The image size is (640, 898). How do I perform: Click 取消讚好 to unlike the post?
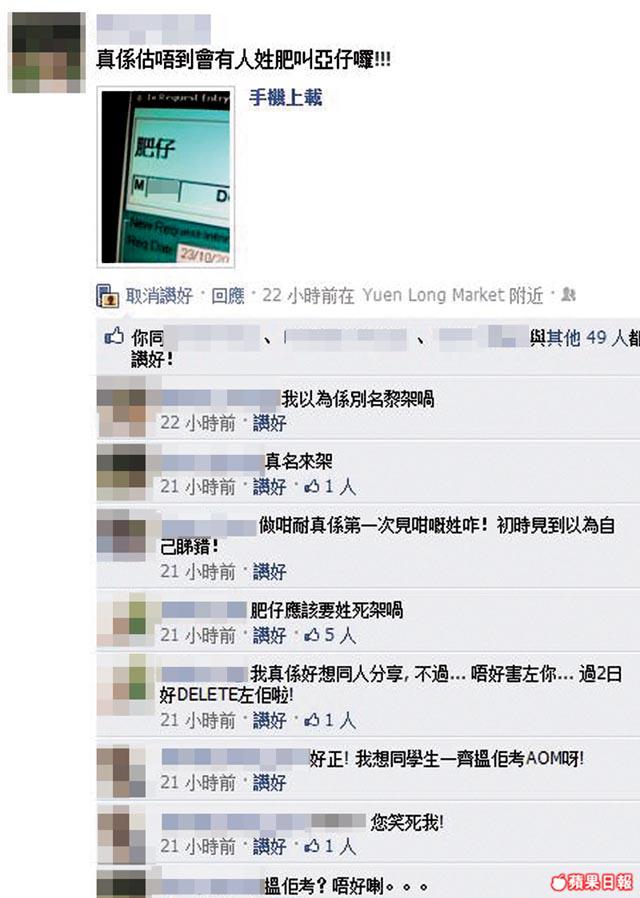click(x=159, y=296)
